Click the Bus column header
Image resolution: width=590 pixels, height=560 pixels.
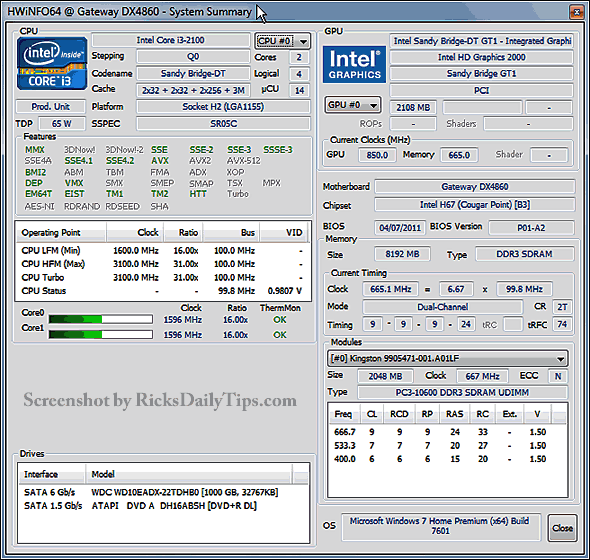[x=231, y=233]
